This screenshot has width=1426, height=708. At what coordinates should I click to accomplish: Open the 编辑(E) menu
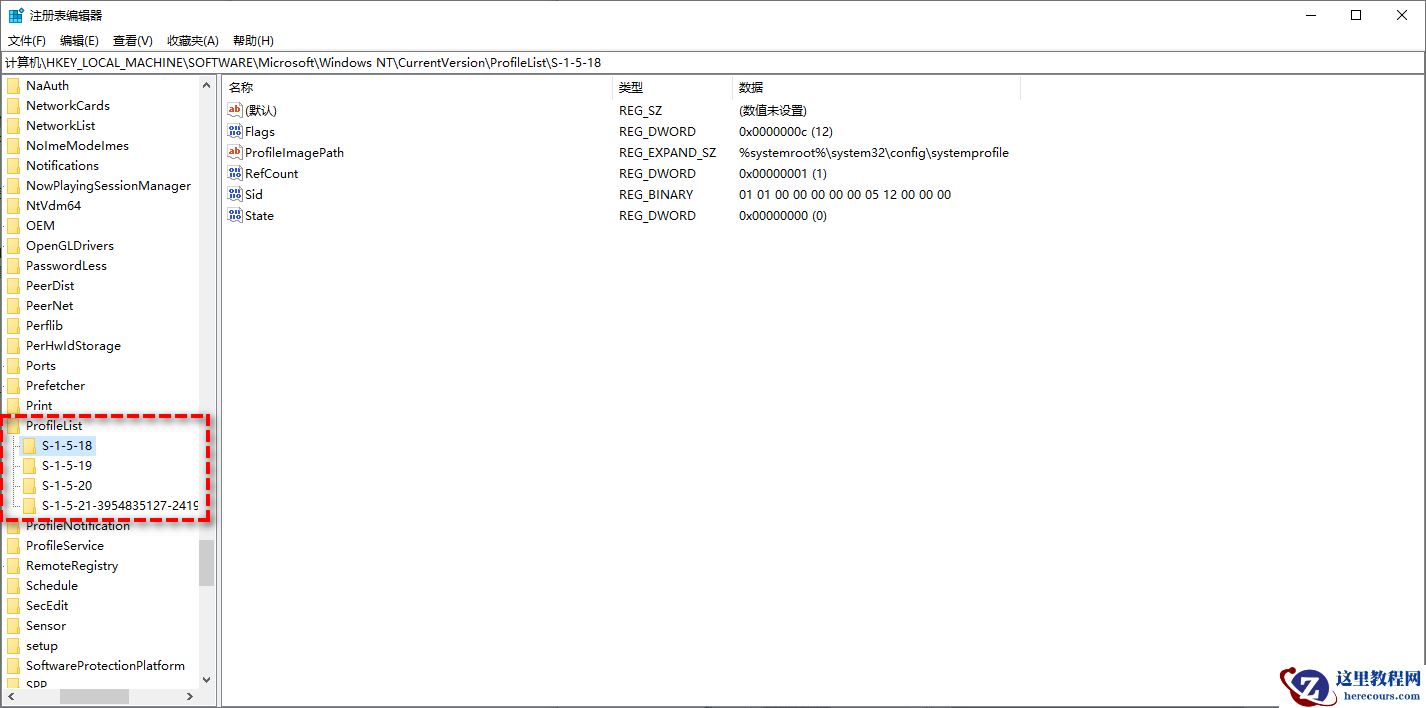(x=79, y=40)
